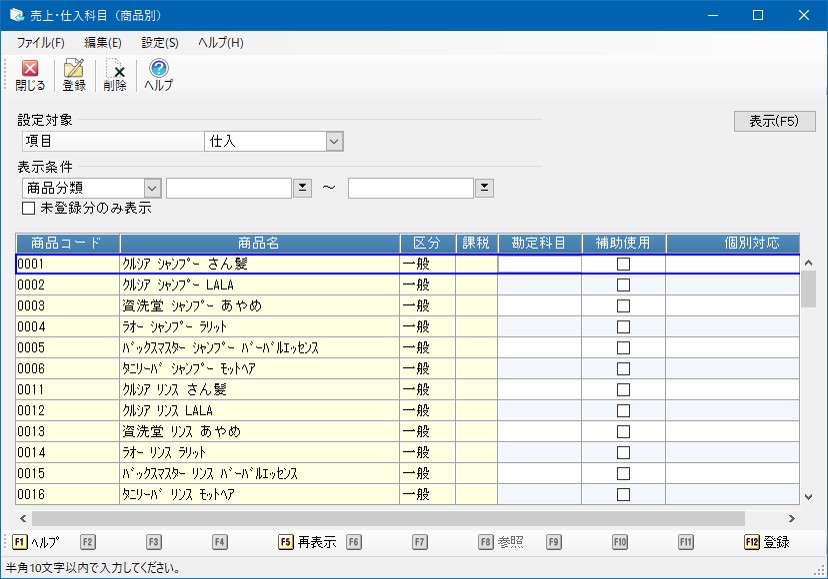This screenshot has width=828, height=579.
Task: Expand the range start value dropdown arrow
Action: [x=303, y=188]
